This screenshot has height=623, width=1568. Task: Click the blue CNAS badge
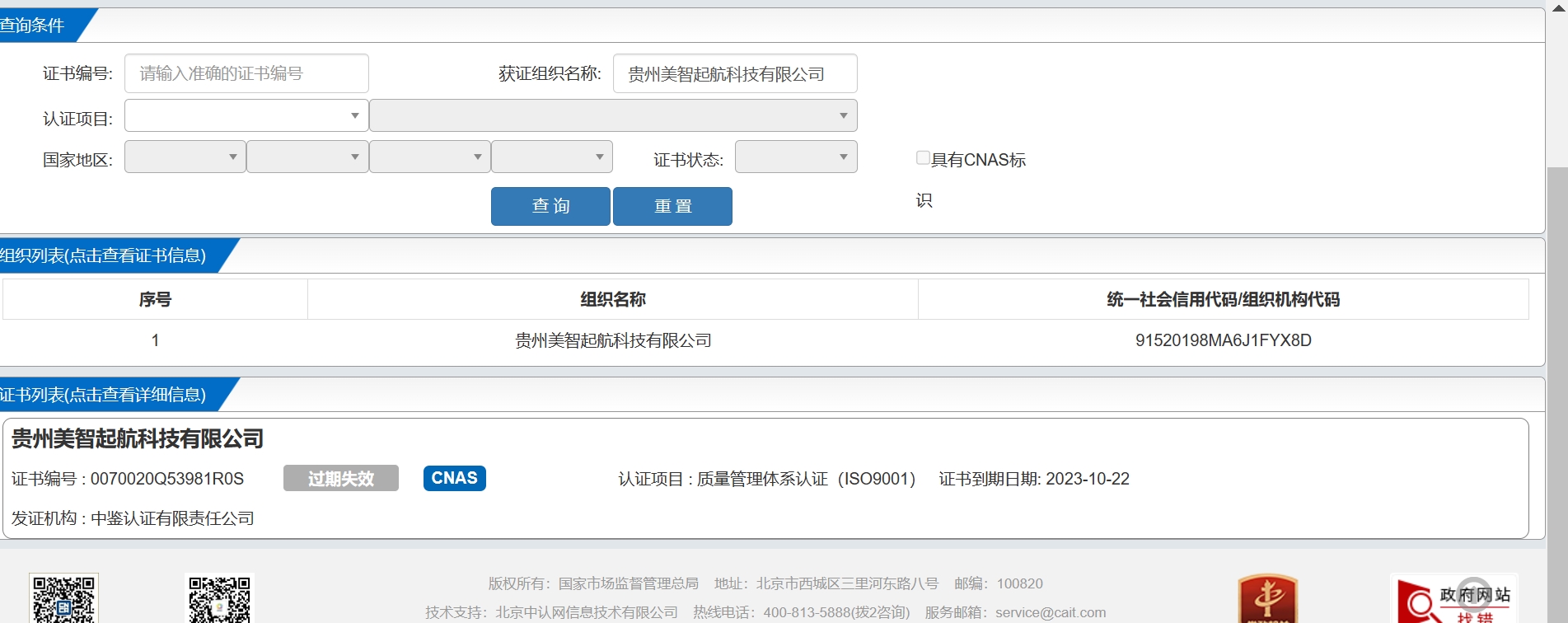455,478
